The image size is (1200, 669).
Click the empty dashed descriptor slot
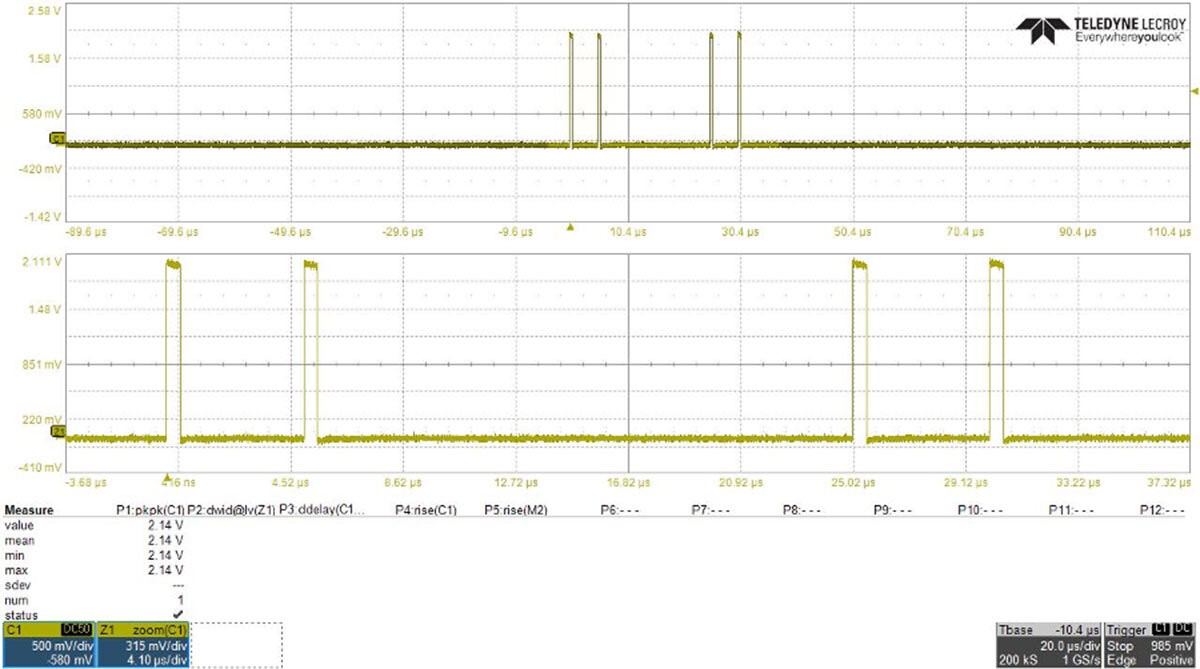click(x=237, y=645)
